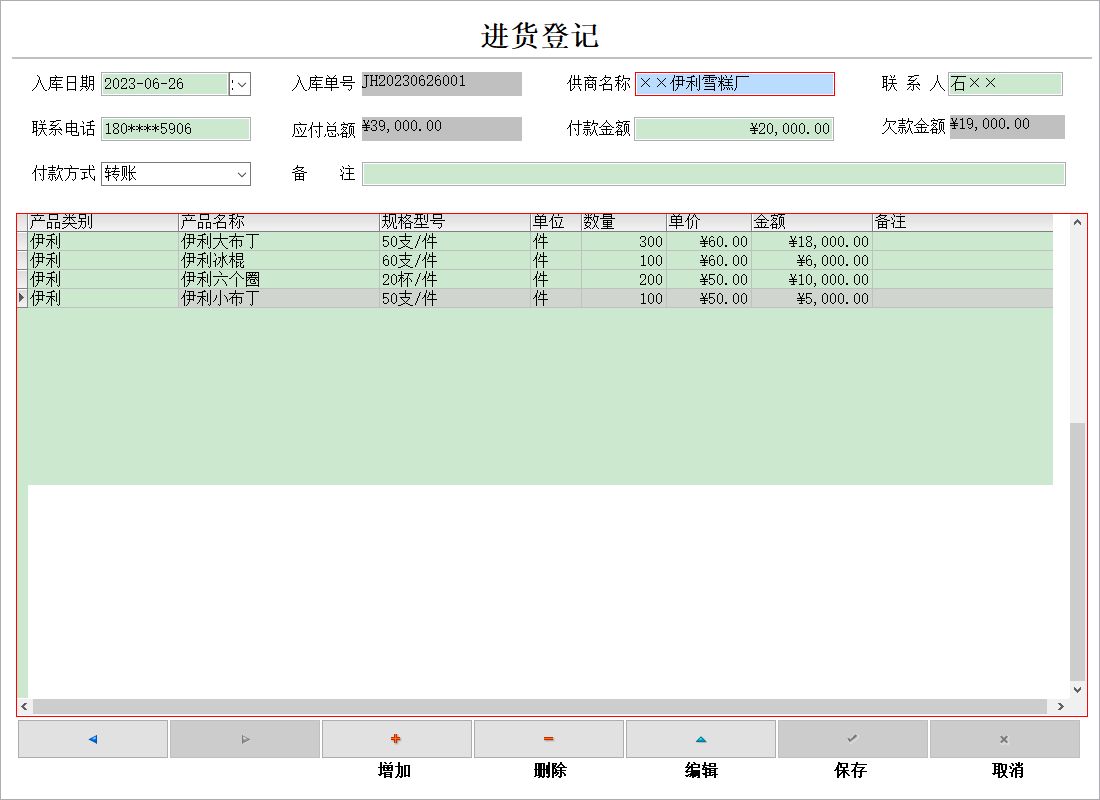
Task: Go to previous record with blue left arrow
Action: (x=93, y=739)
